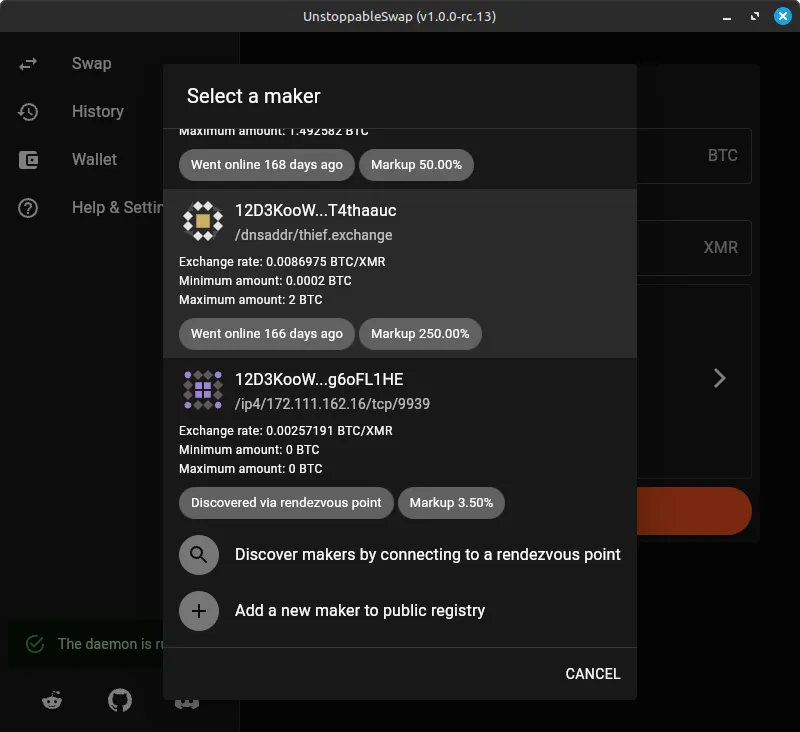Click the BTC amount input field
The width and height of the screenshot is (800, 732).
[694, 156]
